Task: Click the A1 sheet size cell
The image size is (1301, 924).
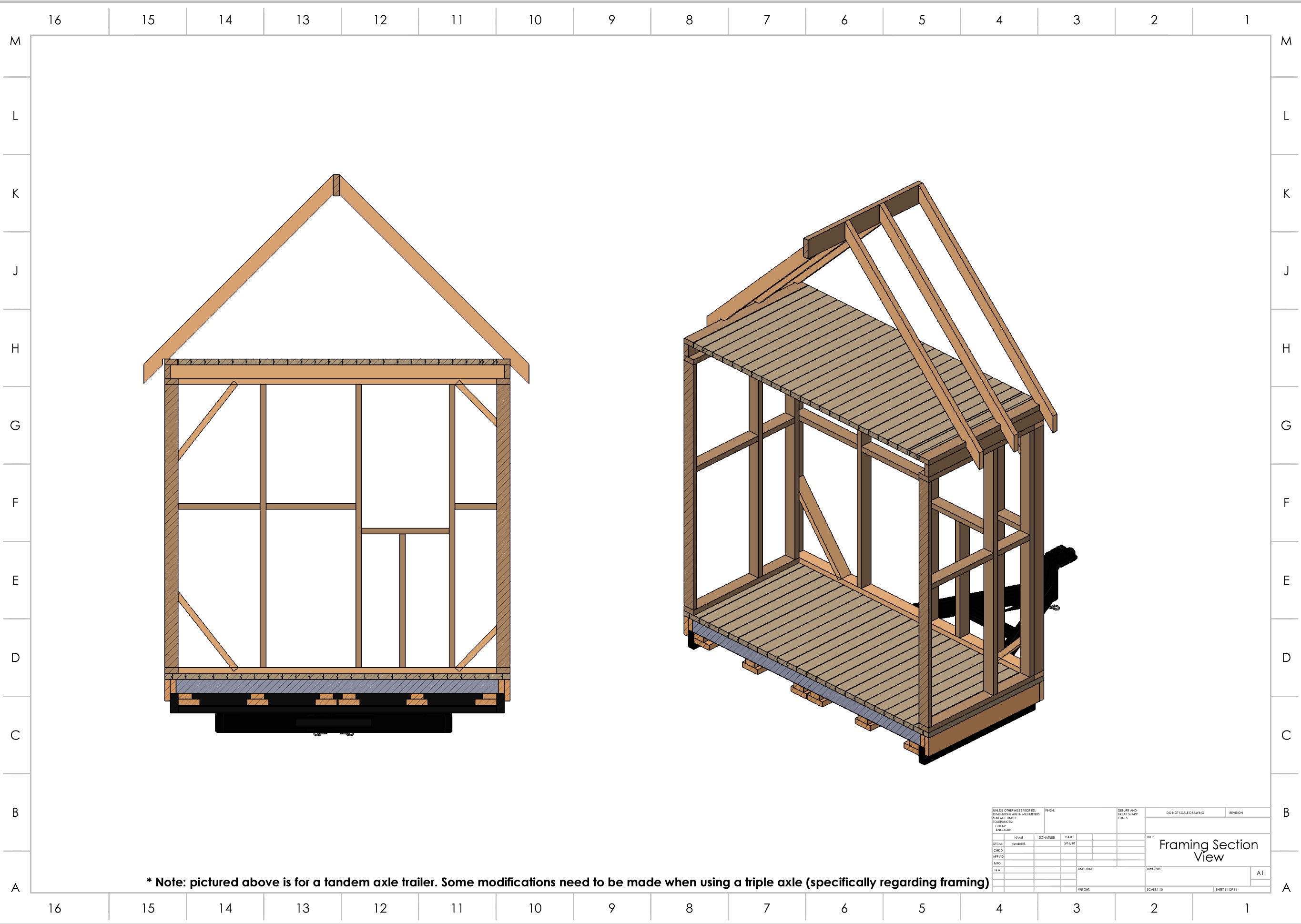Action: [1260, 873]
